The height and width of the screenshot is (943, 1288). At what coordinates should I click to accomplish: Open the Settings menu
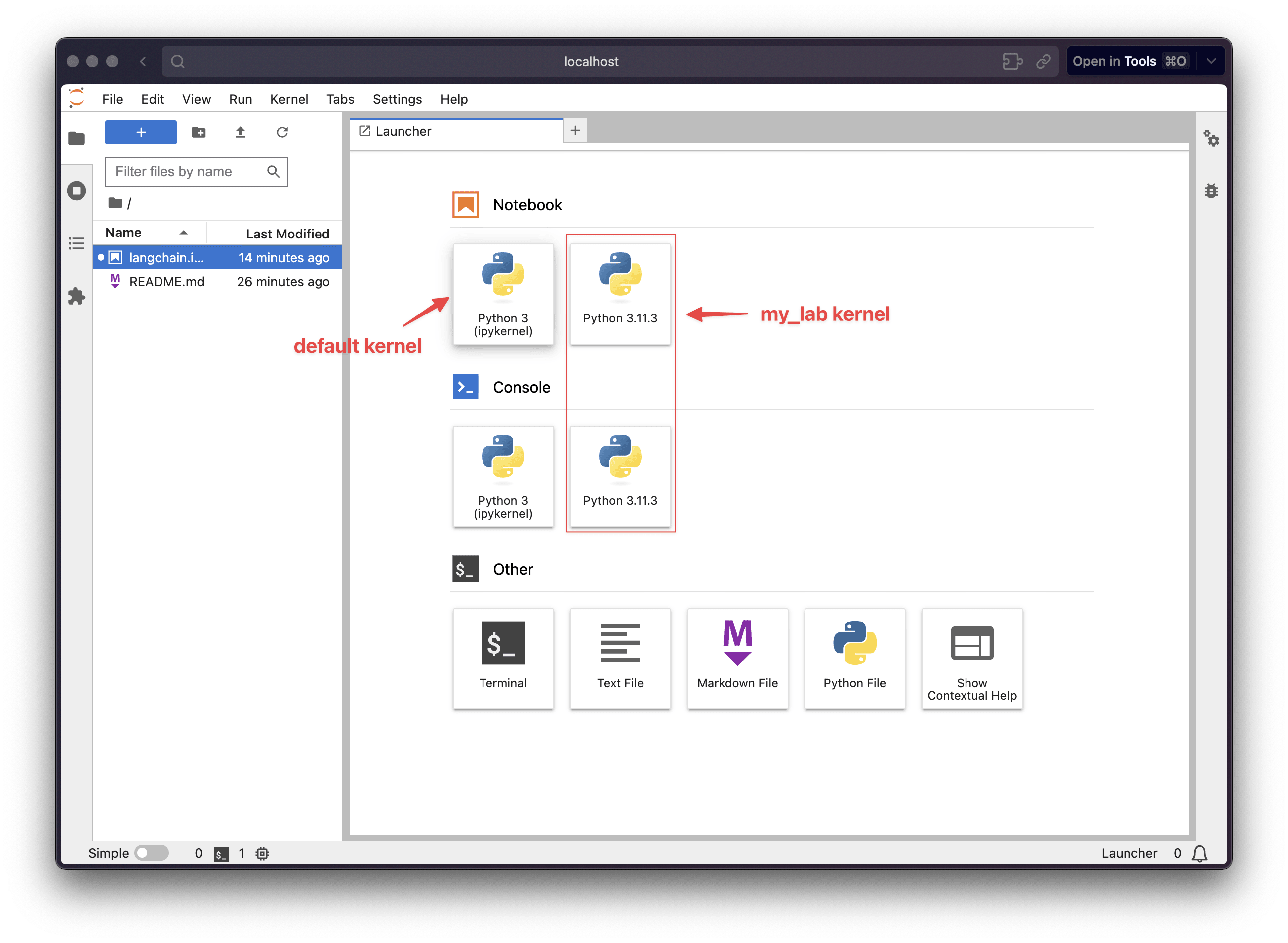[397, 99]
